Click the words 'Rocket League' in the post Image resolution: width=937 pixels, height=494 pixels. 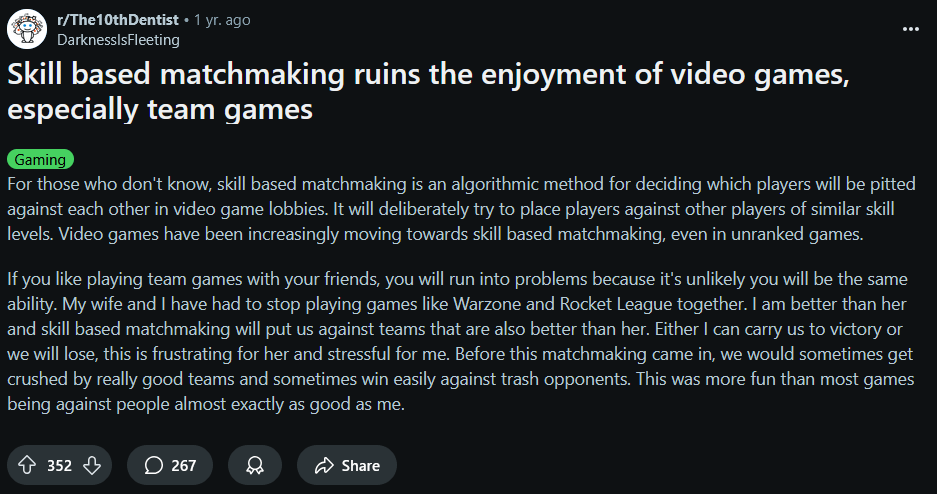tap(616, 303)
